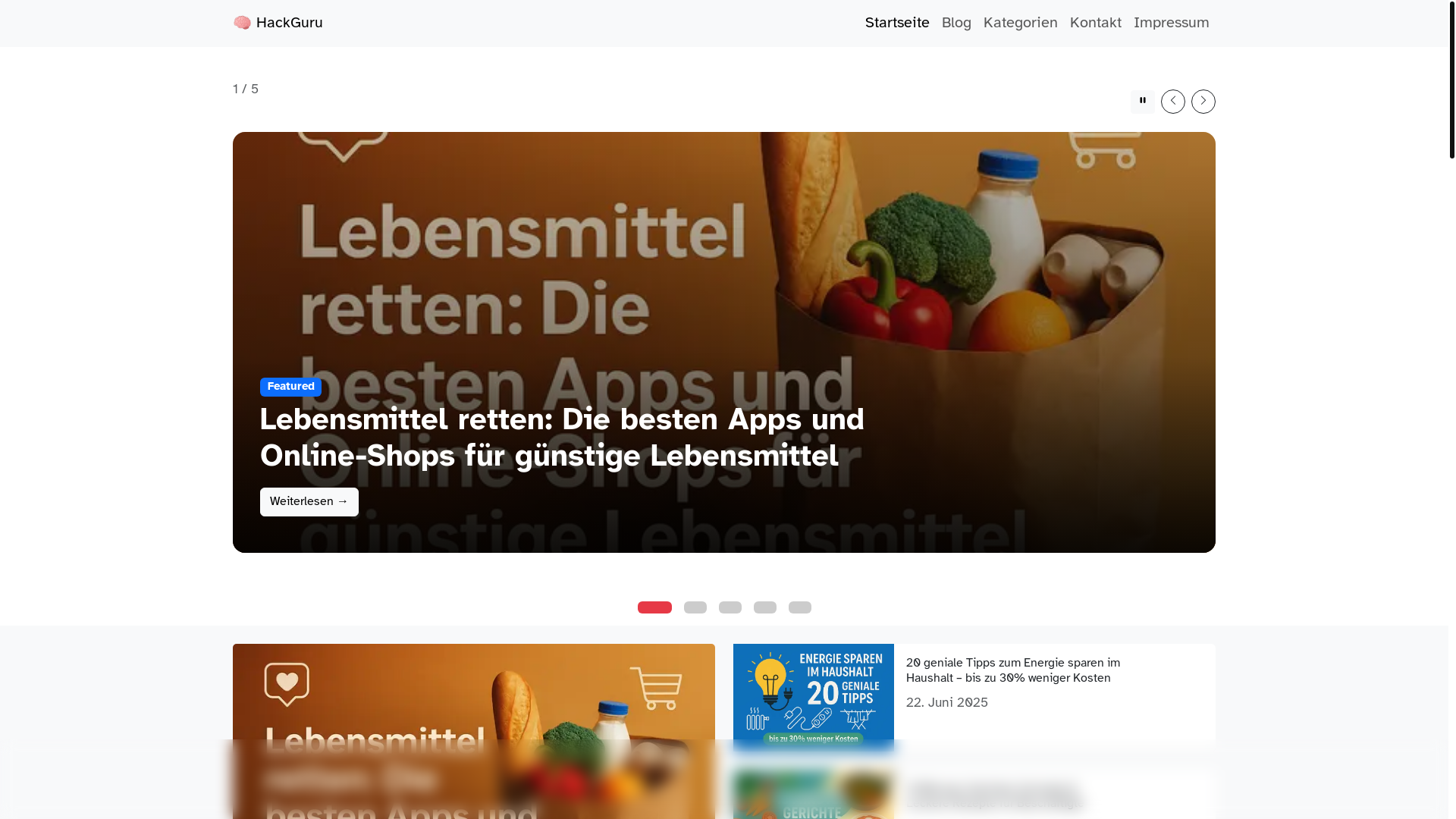Open featured article headline Lebensmittel retten
The image size is (1456, 819).
pyautogui.click(x=562, y=438)
